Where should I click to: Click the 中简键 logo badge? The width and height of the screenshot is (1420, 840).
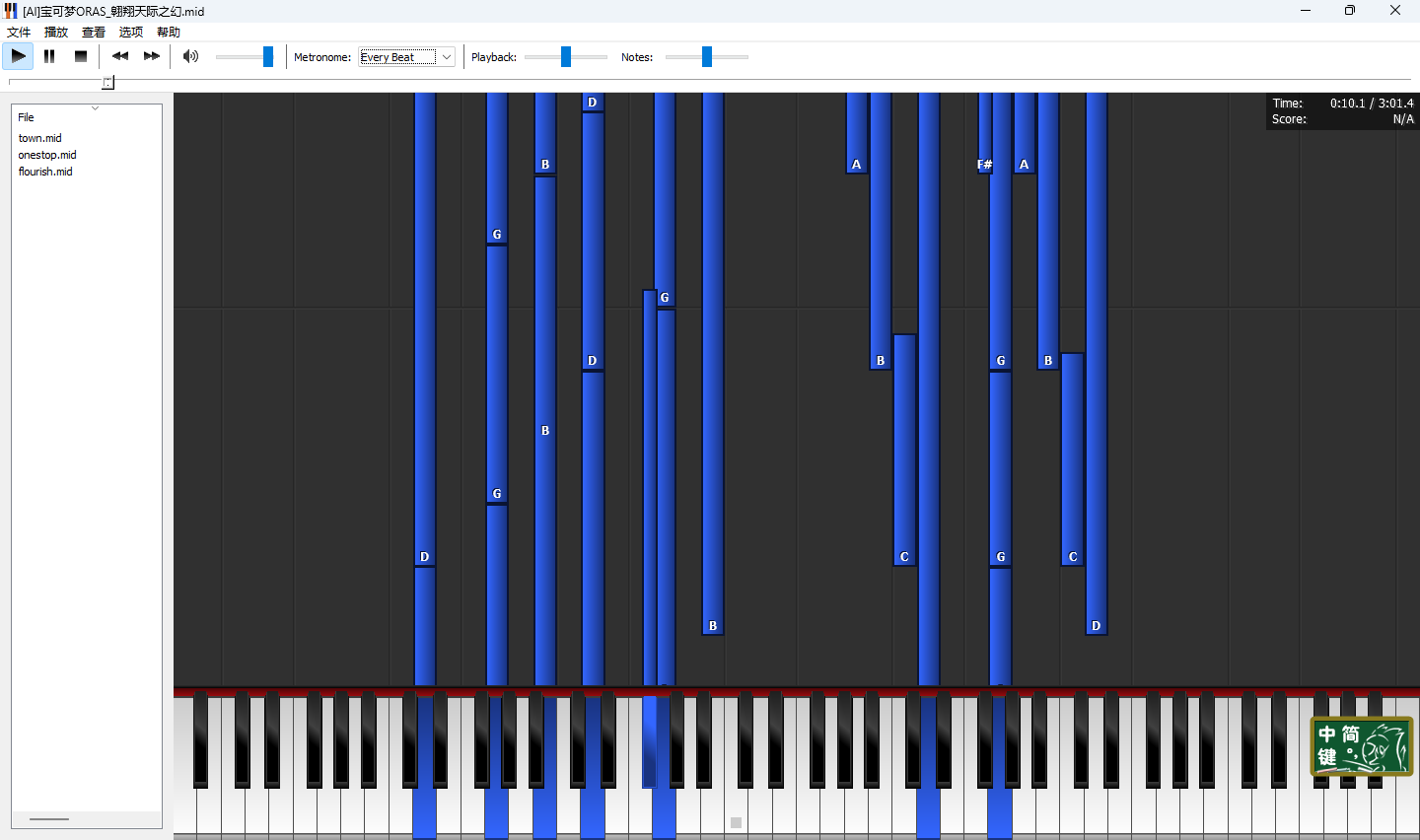(x=1362, y=746)
